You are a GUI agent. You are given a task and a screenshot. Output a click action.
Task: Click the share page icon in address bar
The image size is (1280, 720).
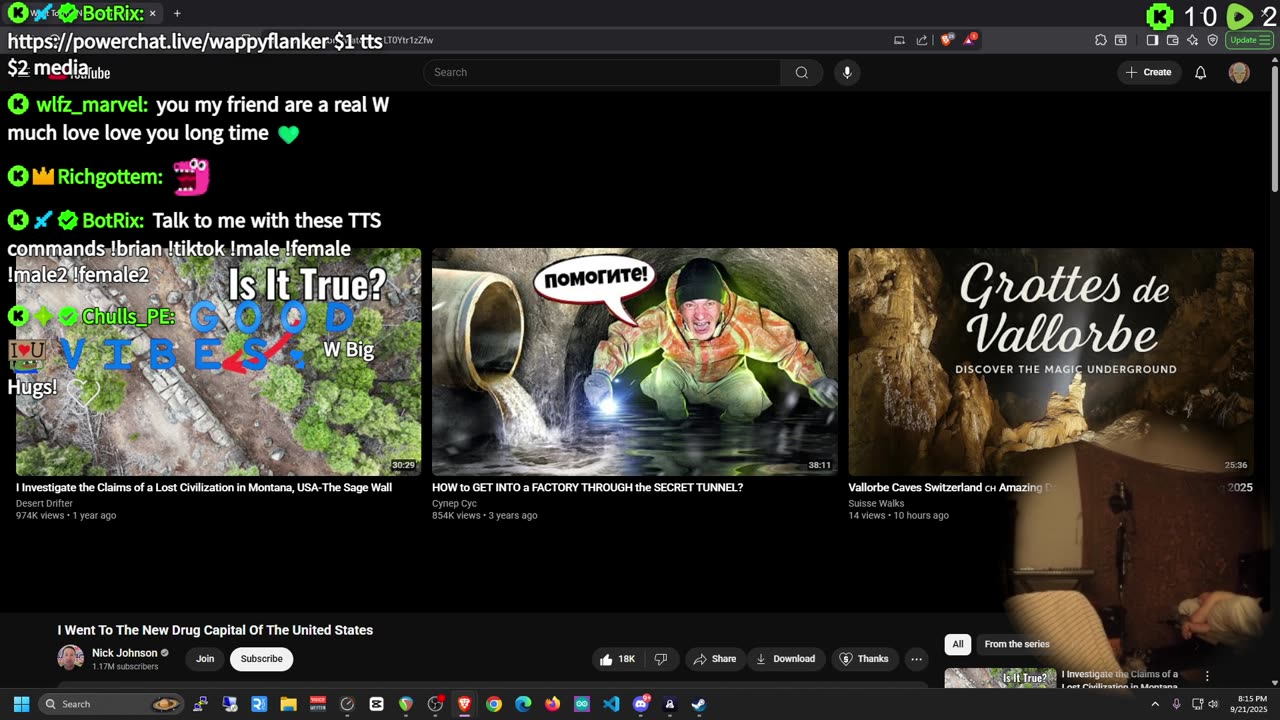coord(922,40)
